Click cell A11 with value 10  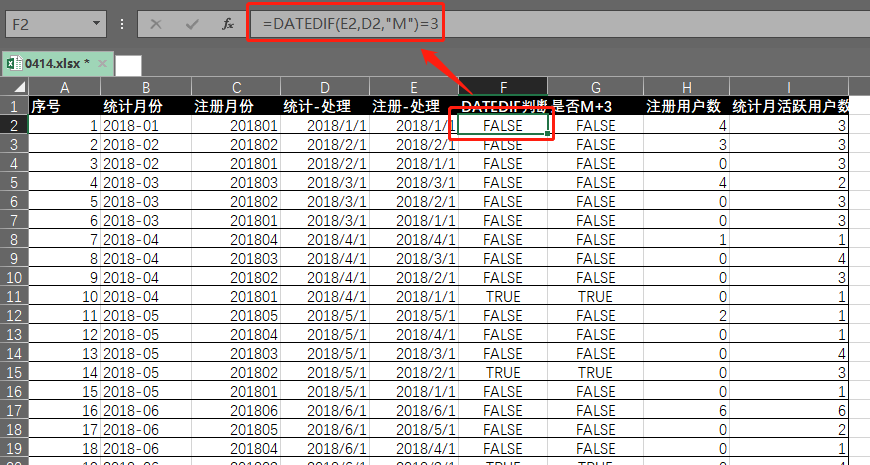tap(64, 296)
